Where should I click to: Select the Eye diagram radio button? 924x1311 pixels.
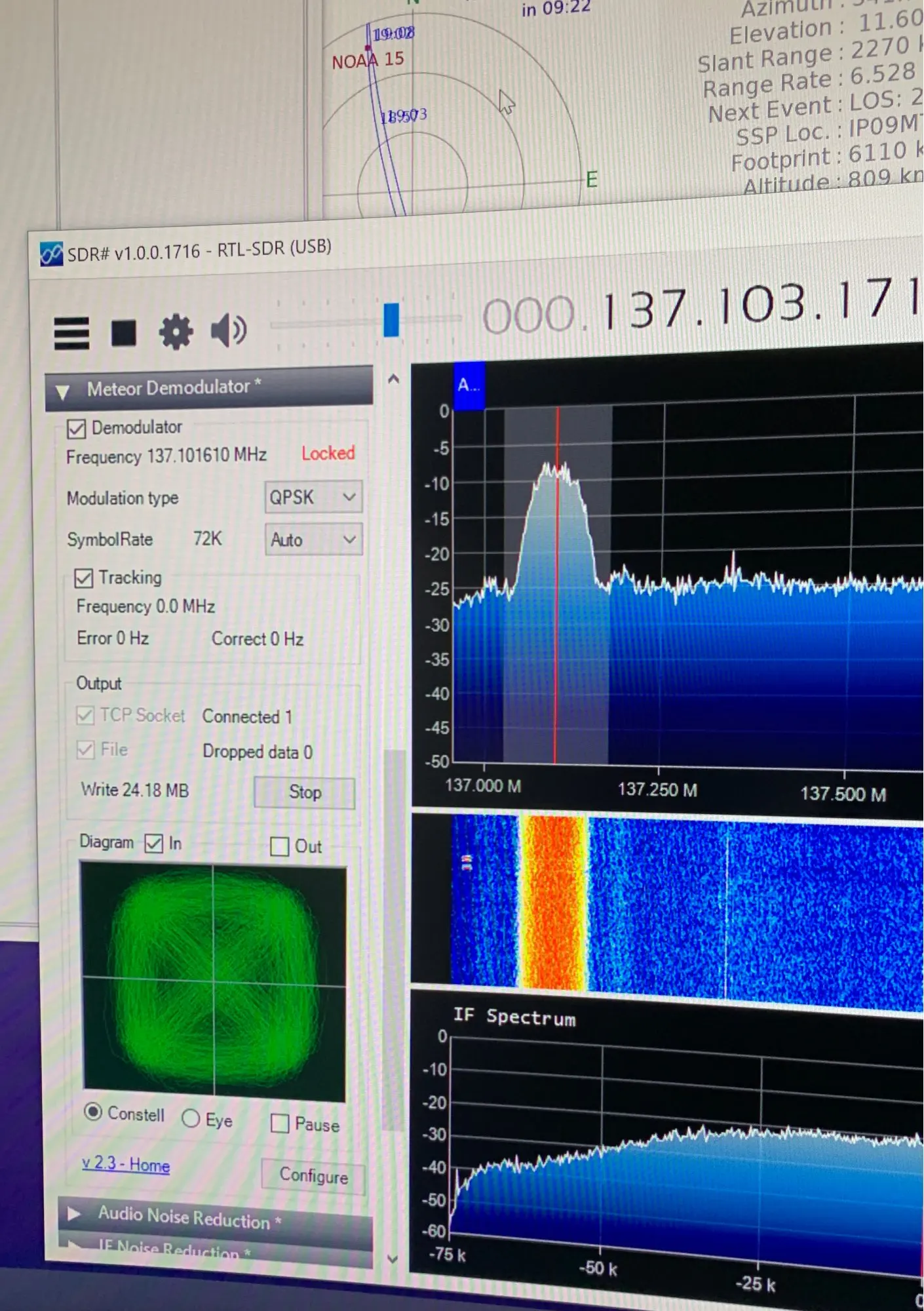click(191, 1118)
